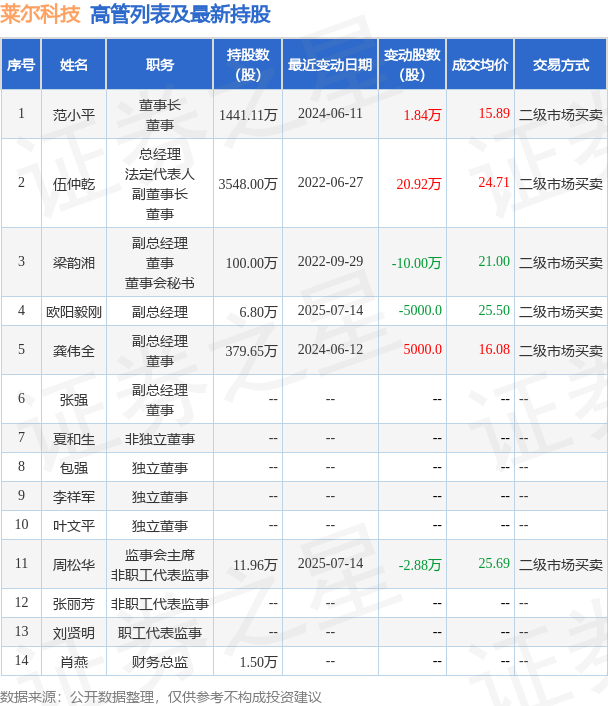This screenshot has width=608, height=706.
Task: Click 董事长 in 范小平's row
Action: pyautogui.click(x=160, y=105)
